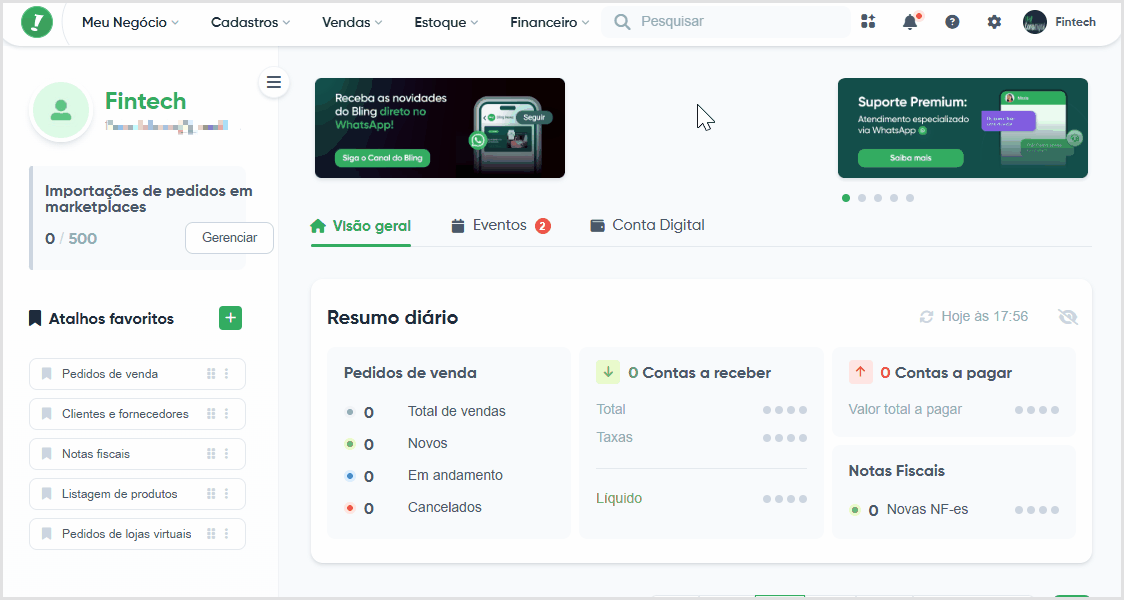Open the notifications bell
Image resolution: width=1124 pixels, height=600 pixels.
coord(910,22)
